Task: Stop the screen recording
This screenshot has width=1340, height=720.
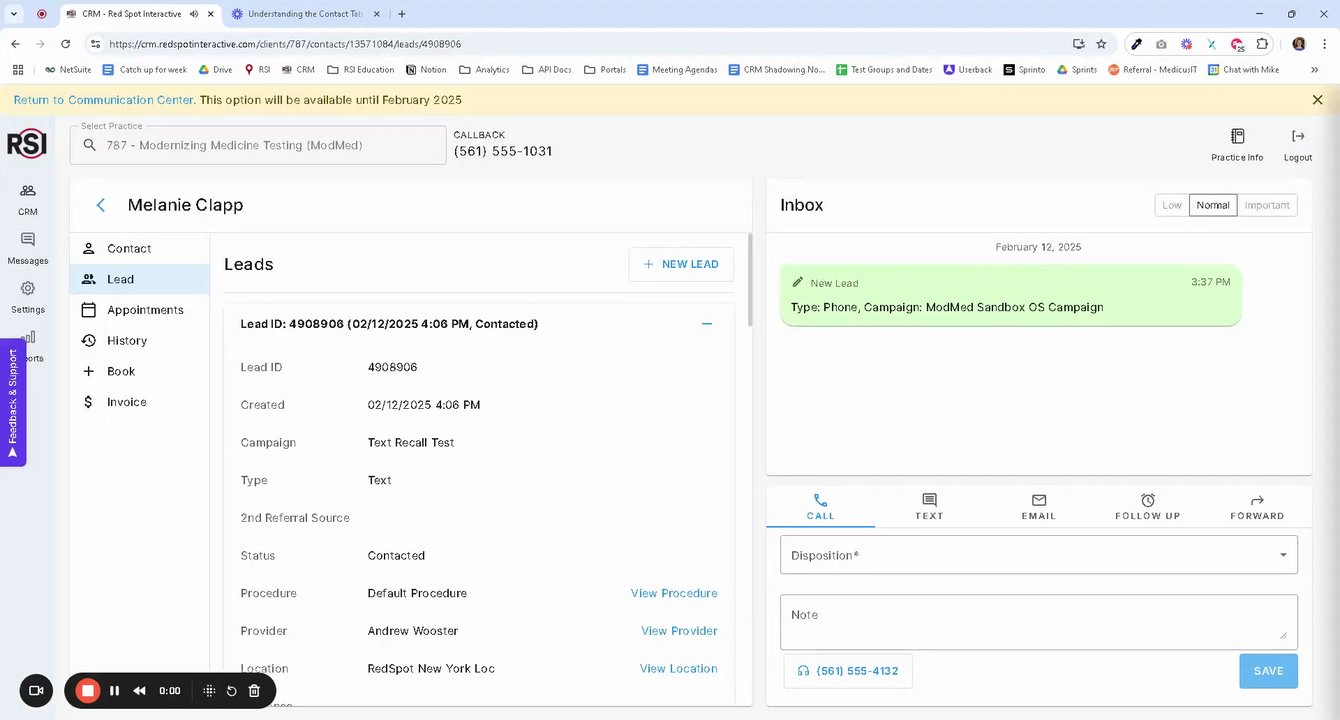Action: [x=88, y=691]
